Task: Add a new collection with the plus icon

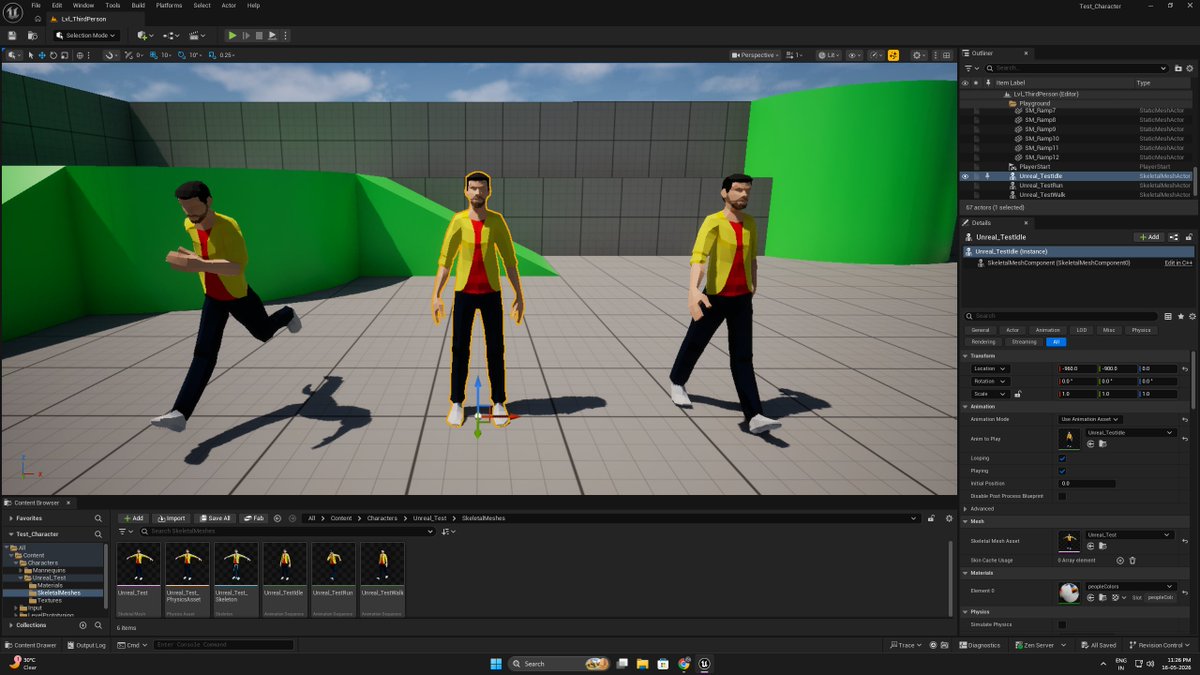Action: pos(85,625)
